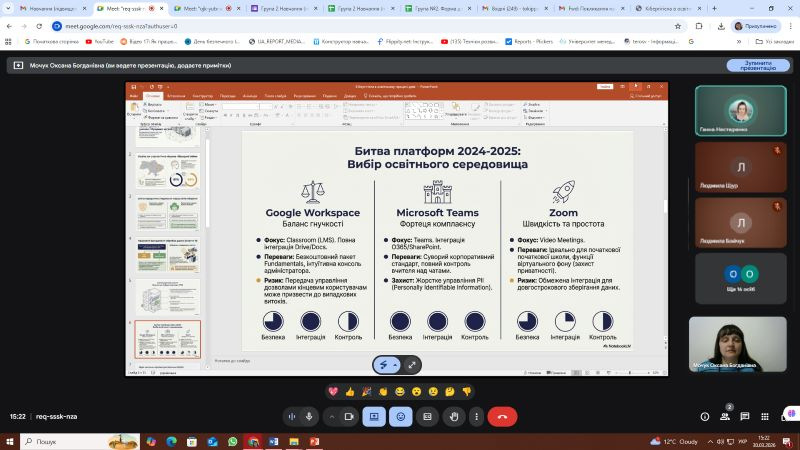Open the Windows notifications center icon
The width and height of the screenshot is (800, 450).
tap(787, 441)
